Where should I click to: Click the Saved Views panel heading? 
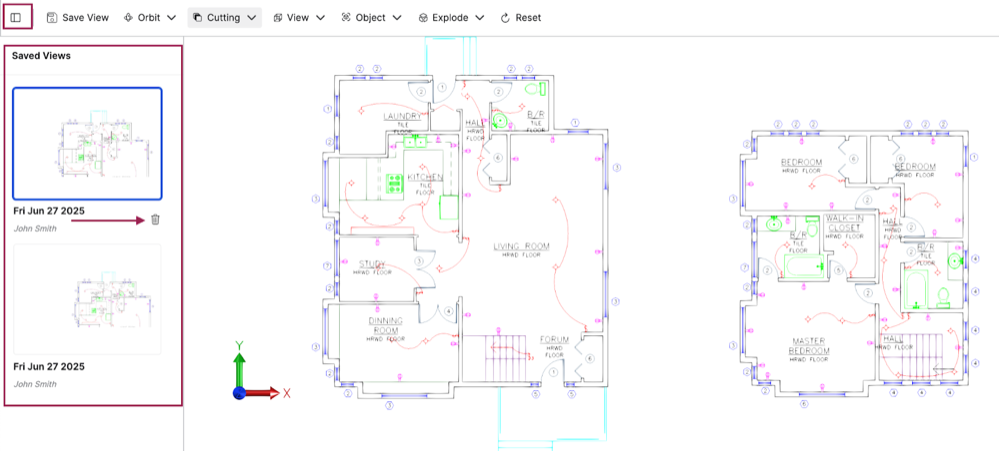tap(41, 55)
